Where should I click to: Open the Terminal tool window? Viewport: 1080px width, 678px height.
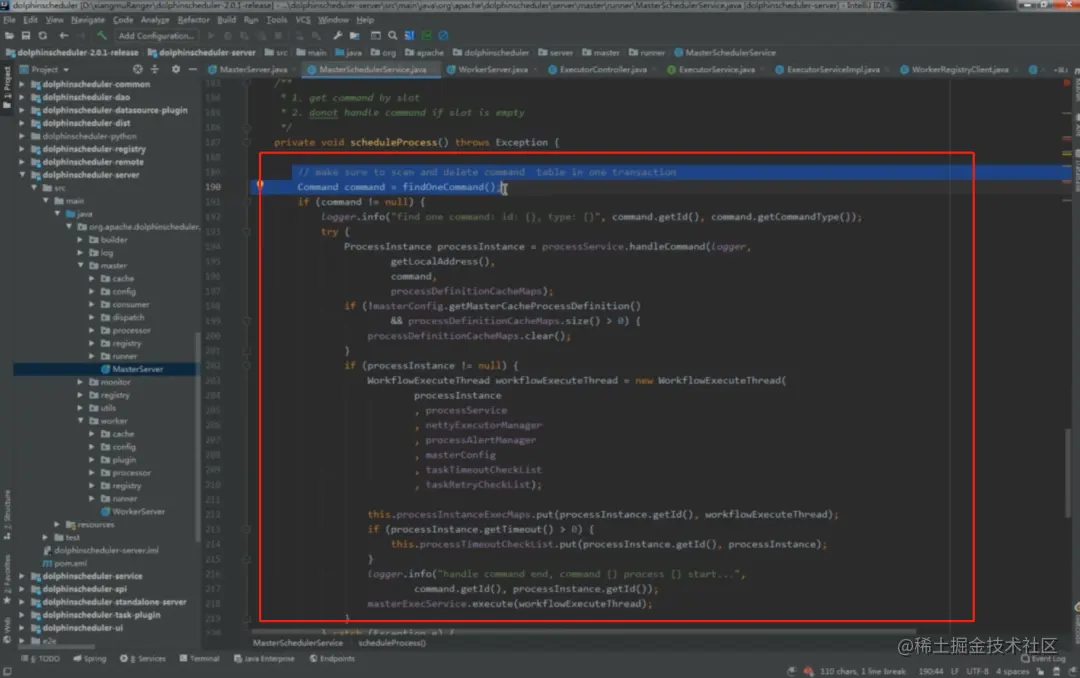(200, 659)
